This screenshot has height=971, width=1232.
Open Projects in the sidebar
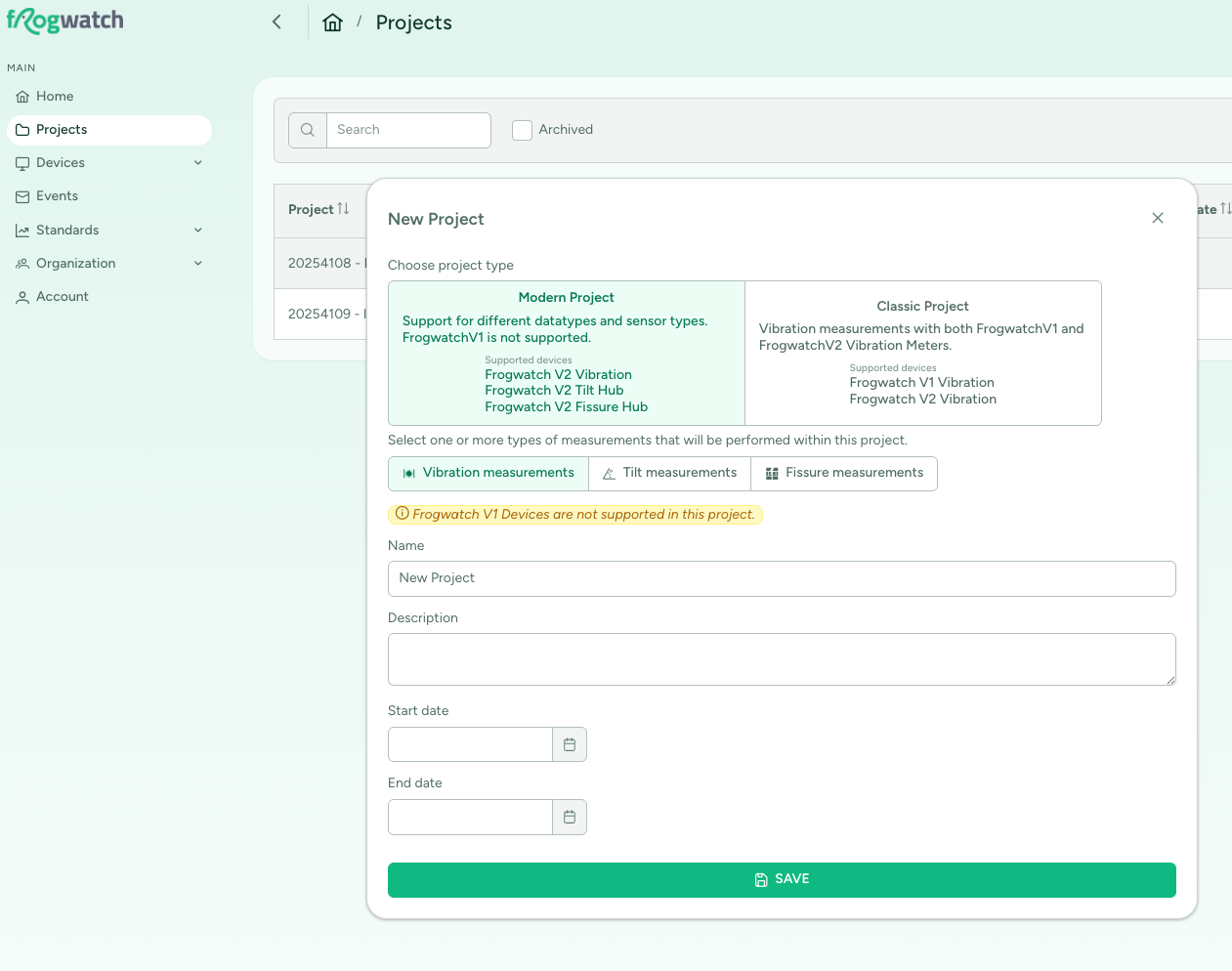[x=109, y=130]
